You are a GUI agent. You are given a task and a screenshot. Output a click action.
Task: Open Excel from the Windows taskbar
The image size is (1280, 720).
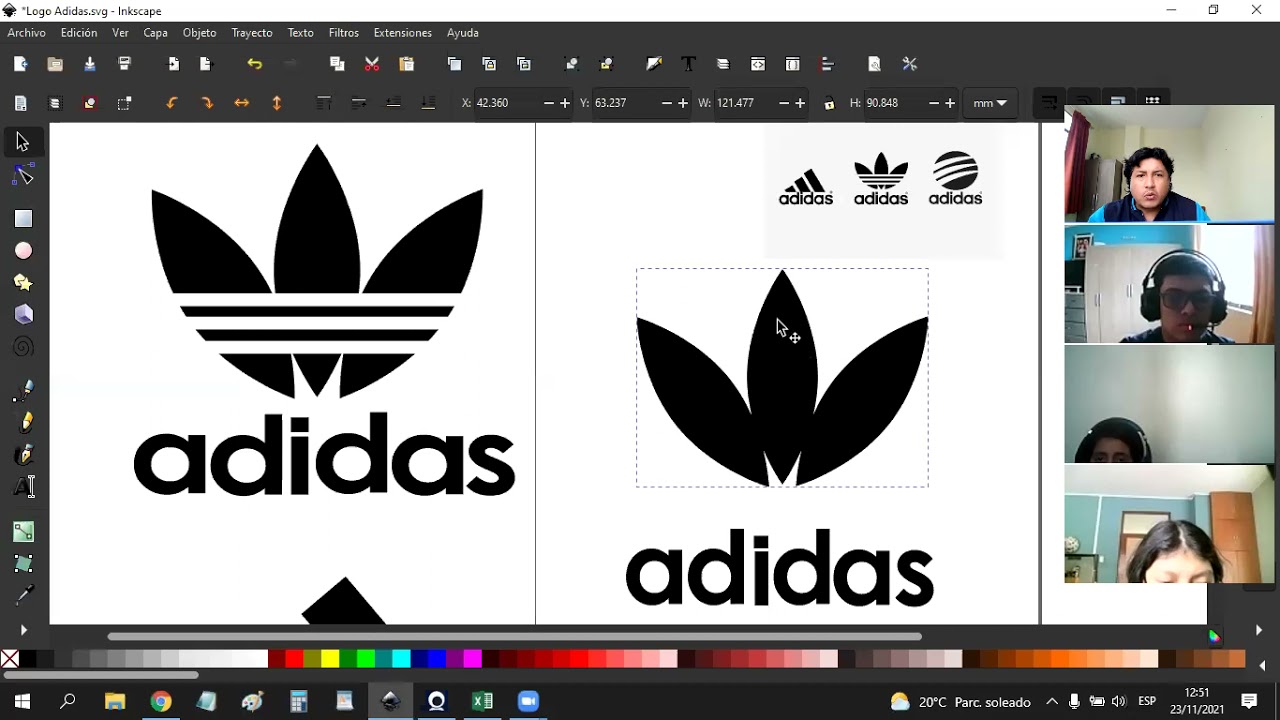pyautogui.click(x=482, y=701)
